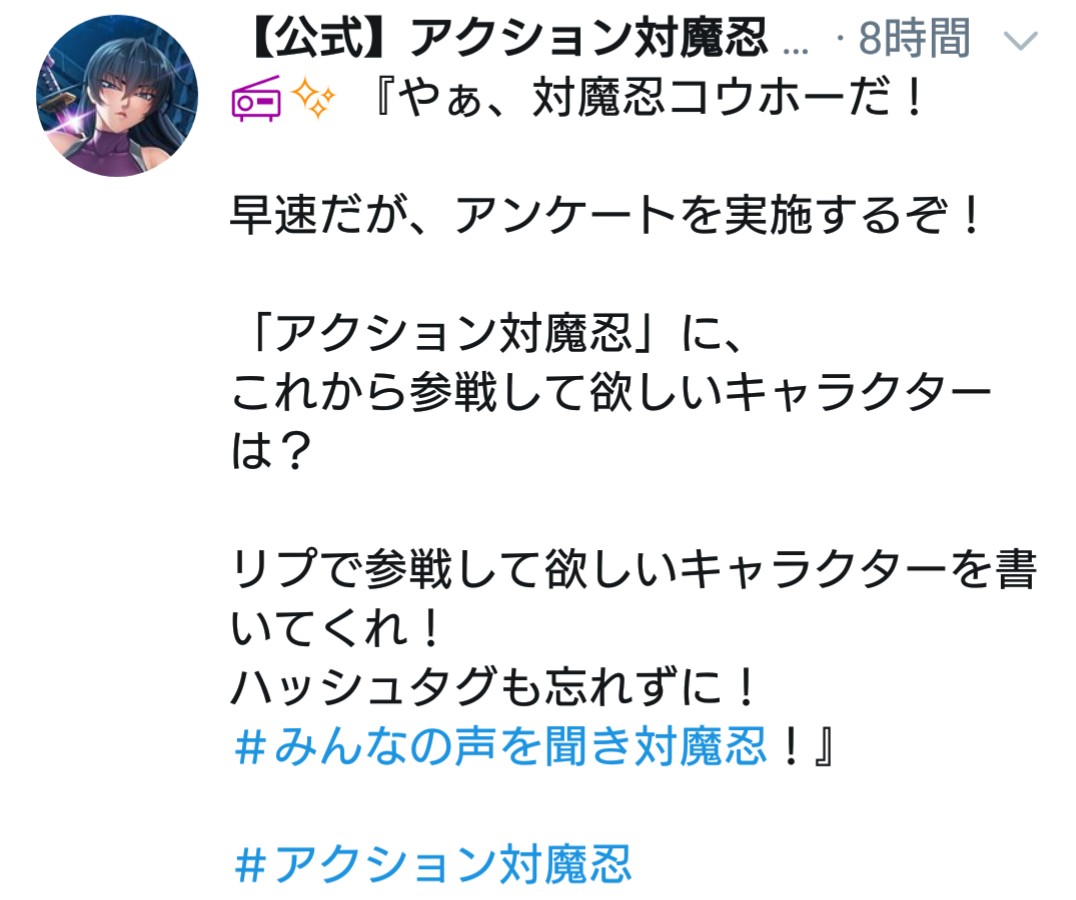The image size is (1076, 900).
Task: Open the tweet options chevron menu
Action: coord(1020,41)
